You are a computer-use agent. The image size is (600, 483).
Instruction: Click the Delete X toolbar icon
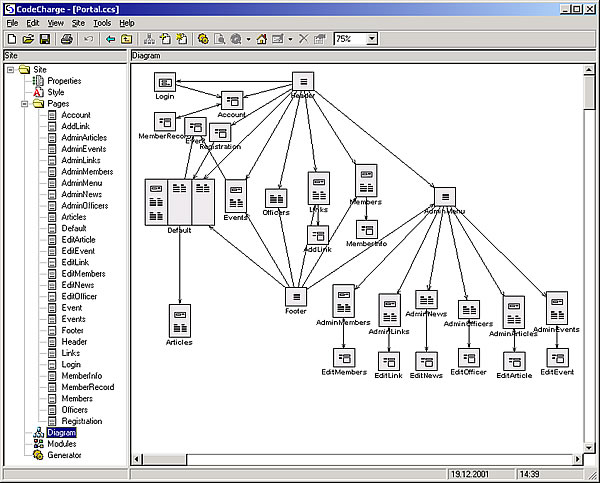[x=303, y=39]
